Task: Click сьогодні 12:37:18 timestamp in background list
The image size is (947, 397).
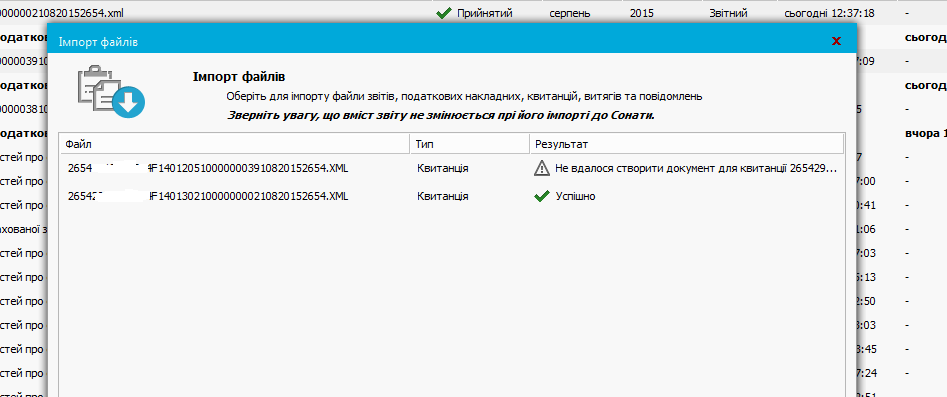Action: 829,13
